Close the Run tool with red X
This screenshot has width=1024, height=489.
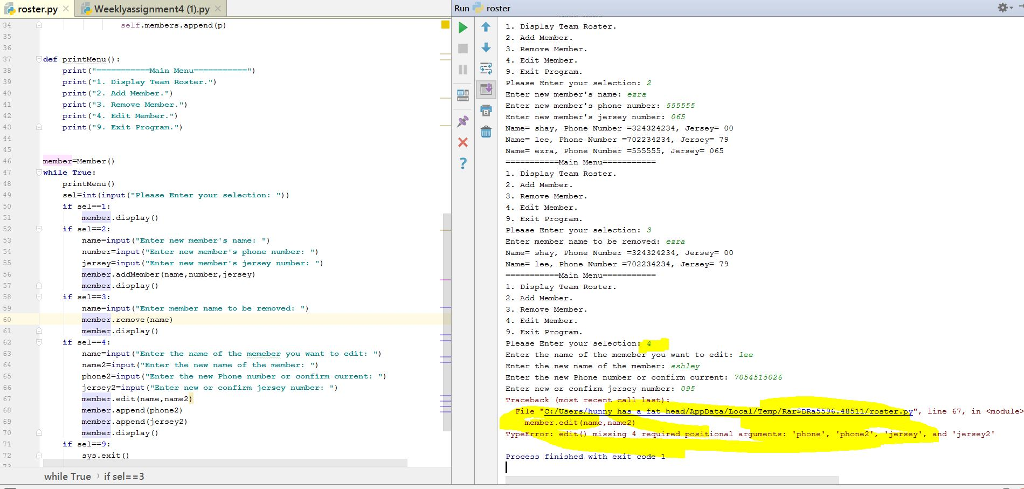point(462,142)
